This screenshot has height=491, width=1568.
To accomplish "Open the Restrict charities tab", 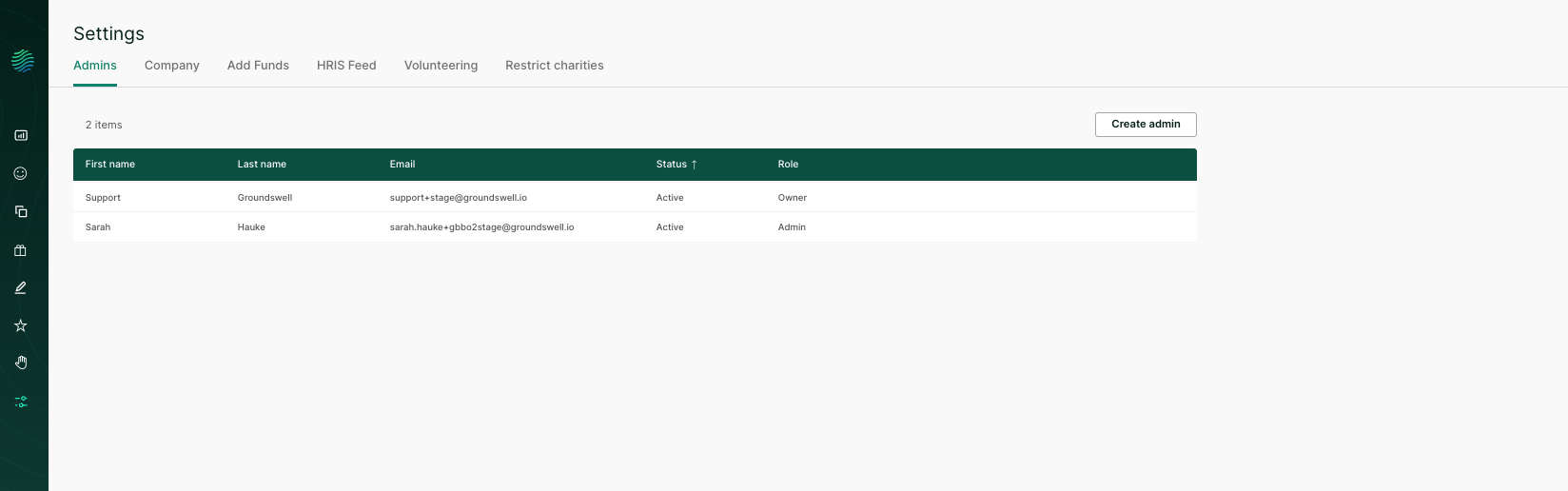I will [x=554, y=66].
